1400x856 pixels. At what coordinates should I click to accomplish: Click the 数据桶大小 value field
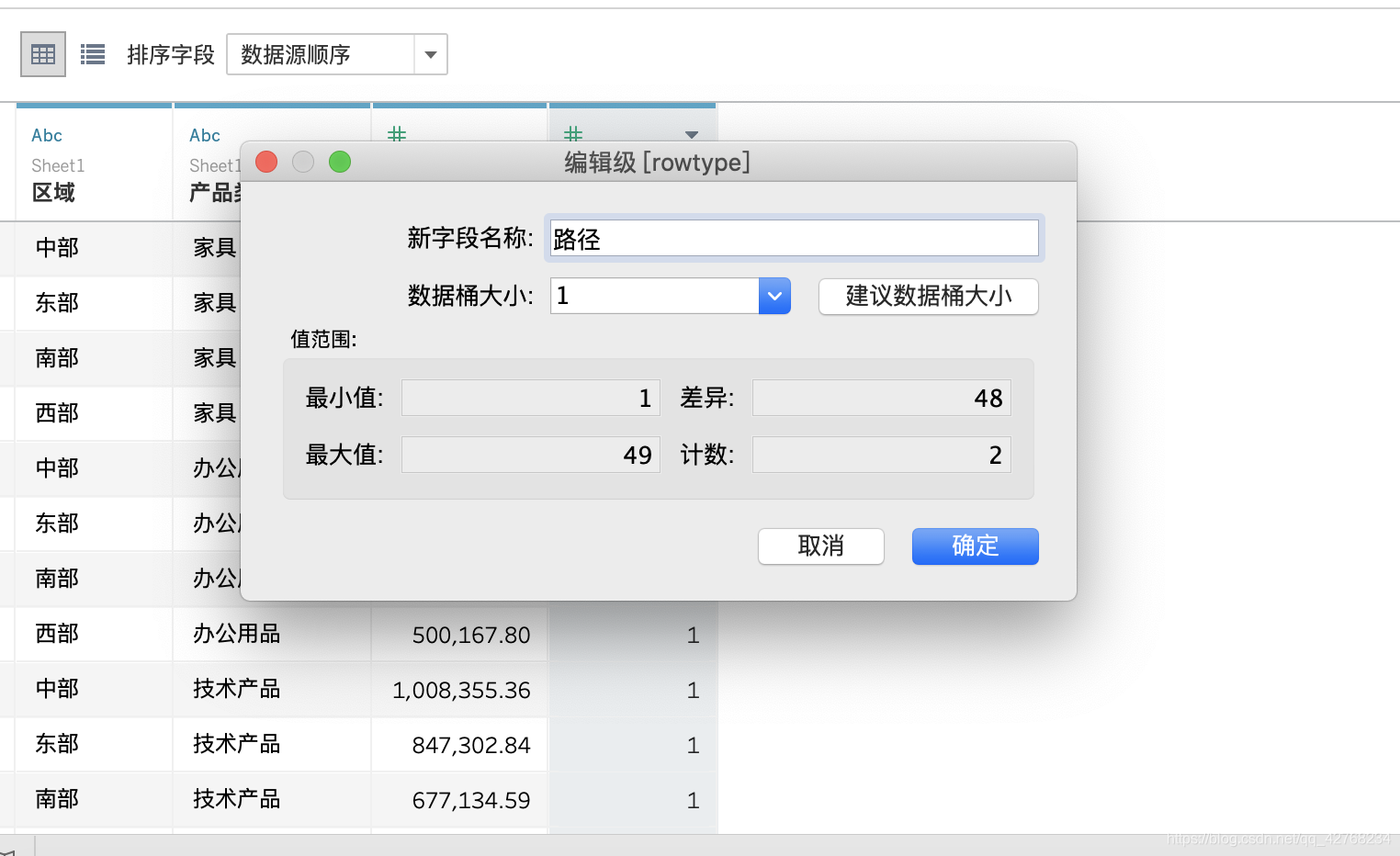tap(654, 296)
